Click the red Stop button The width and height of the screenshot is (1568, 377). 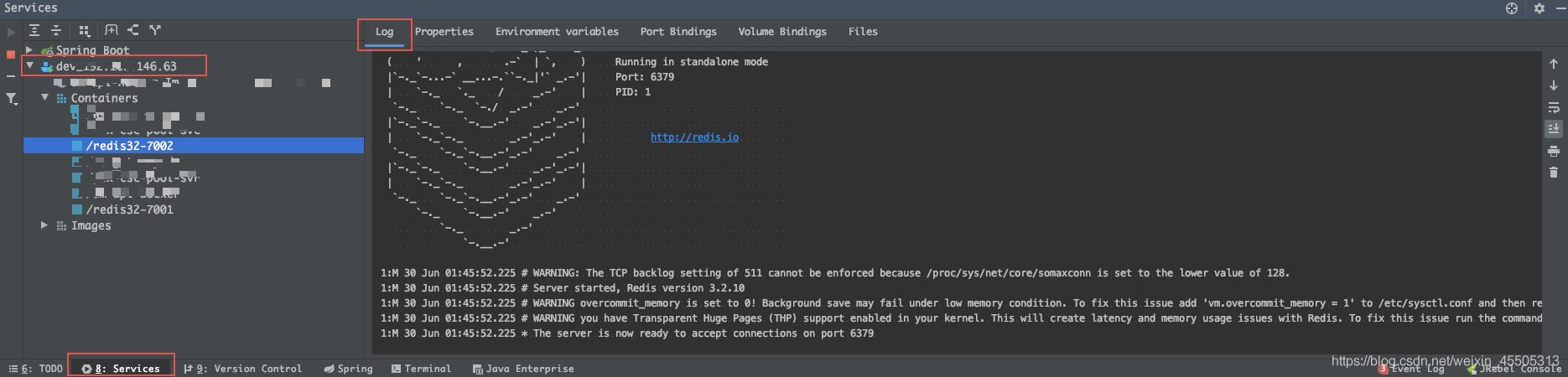pos(11,54)
